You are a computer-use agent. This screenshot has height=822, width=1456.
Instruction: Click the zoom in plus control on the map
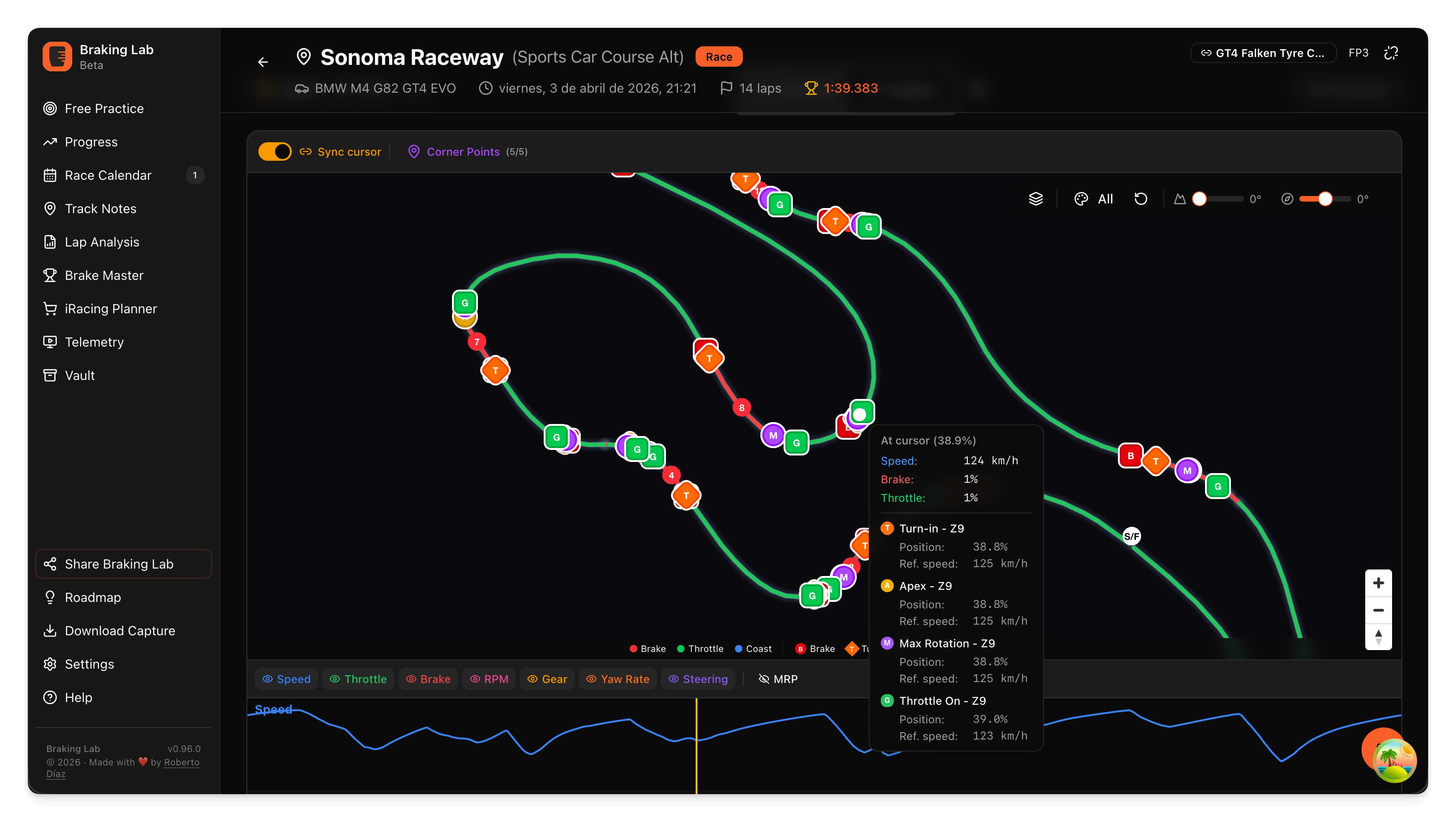[1379, 583]
